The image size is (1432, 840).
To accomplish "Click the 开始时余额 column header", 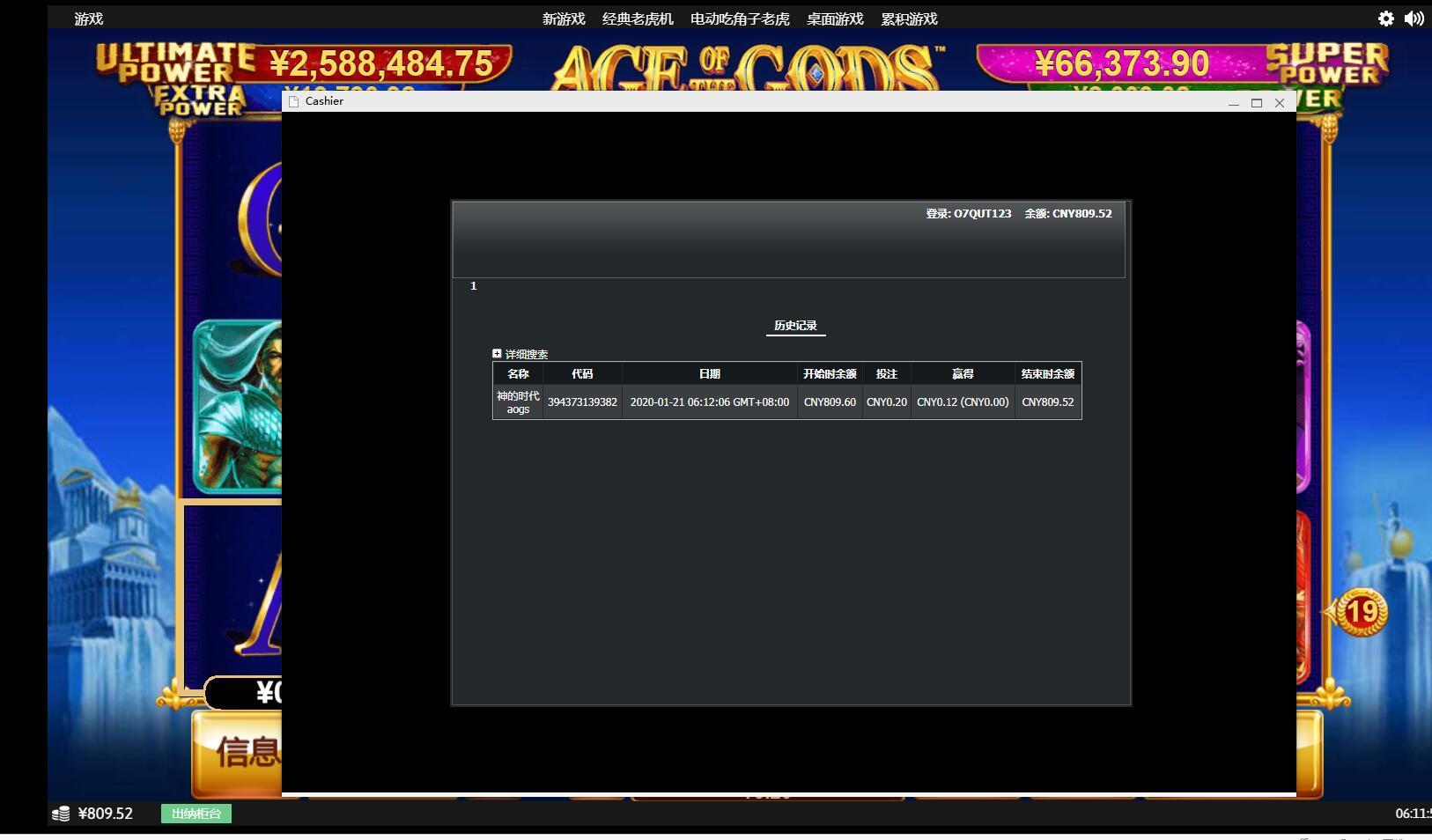I will (x=830, y=374).
